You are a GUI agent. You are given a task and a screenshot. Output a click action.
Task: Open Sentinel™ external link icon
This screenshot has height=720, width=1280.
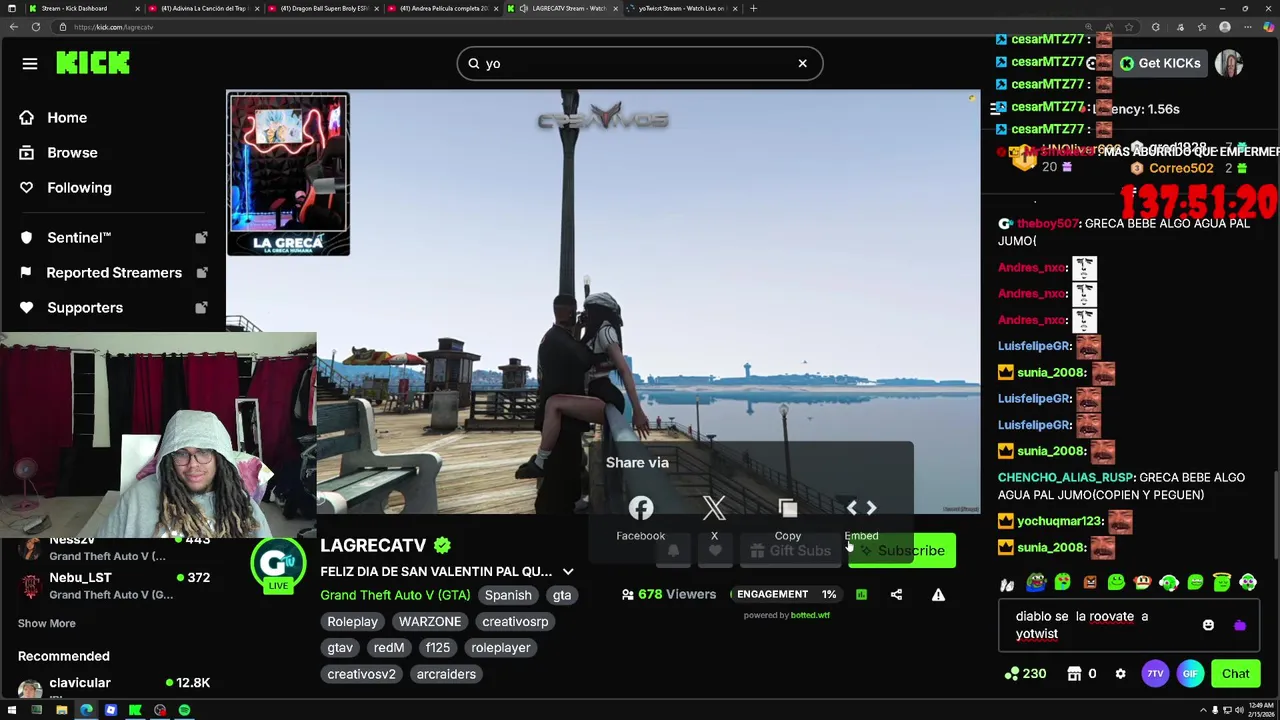click(x=201, y=238)
